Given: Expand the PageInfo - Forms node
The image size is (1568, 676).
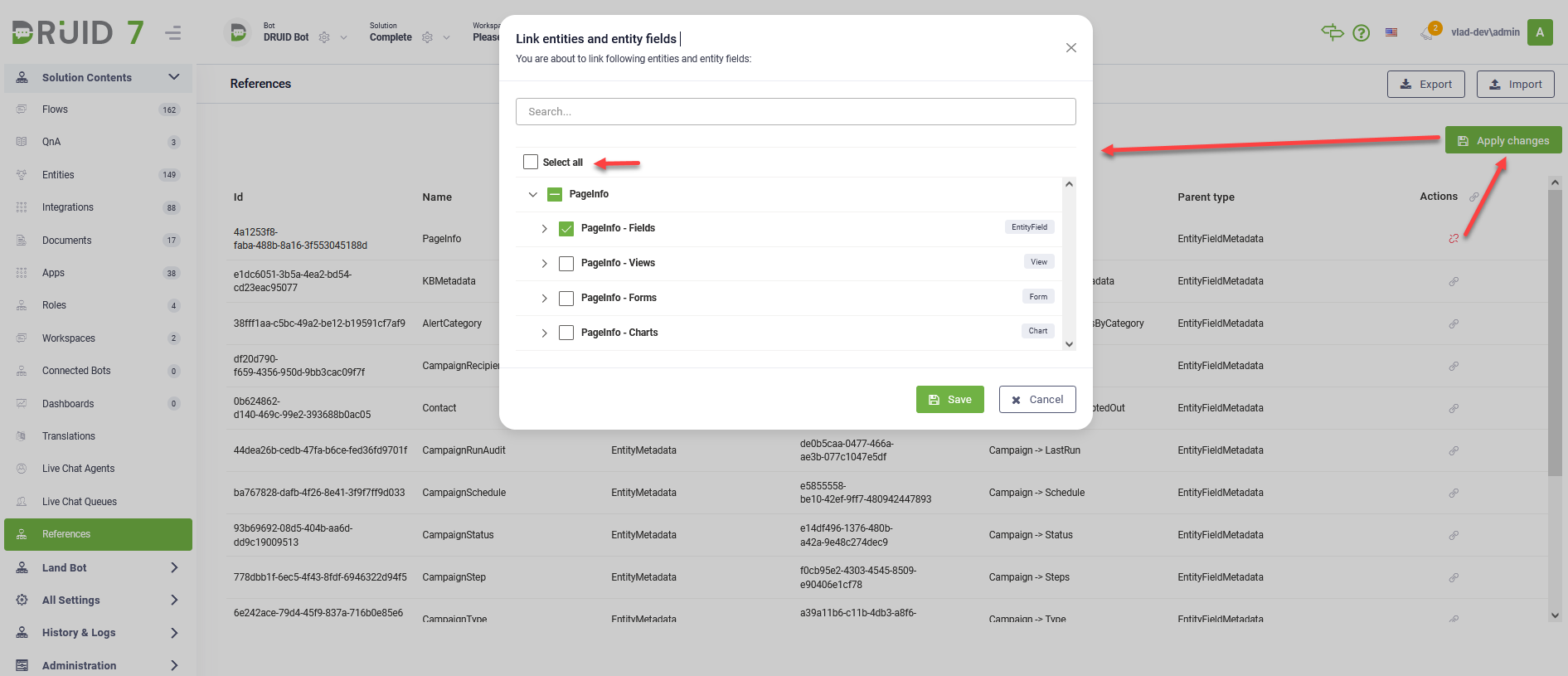Looking at the screenshot, I should click(544, 298).
